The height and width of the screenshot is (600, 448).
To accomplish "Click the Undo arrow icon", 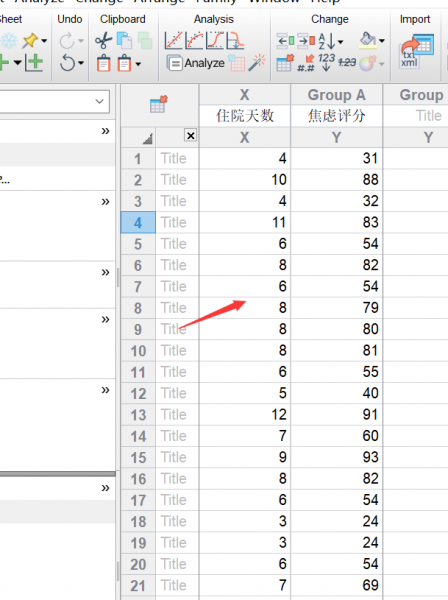I will (x=67, y=63).
